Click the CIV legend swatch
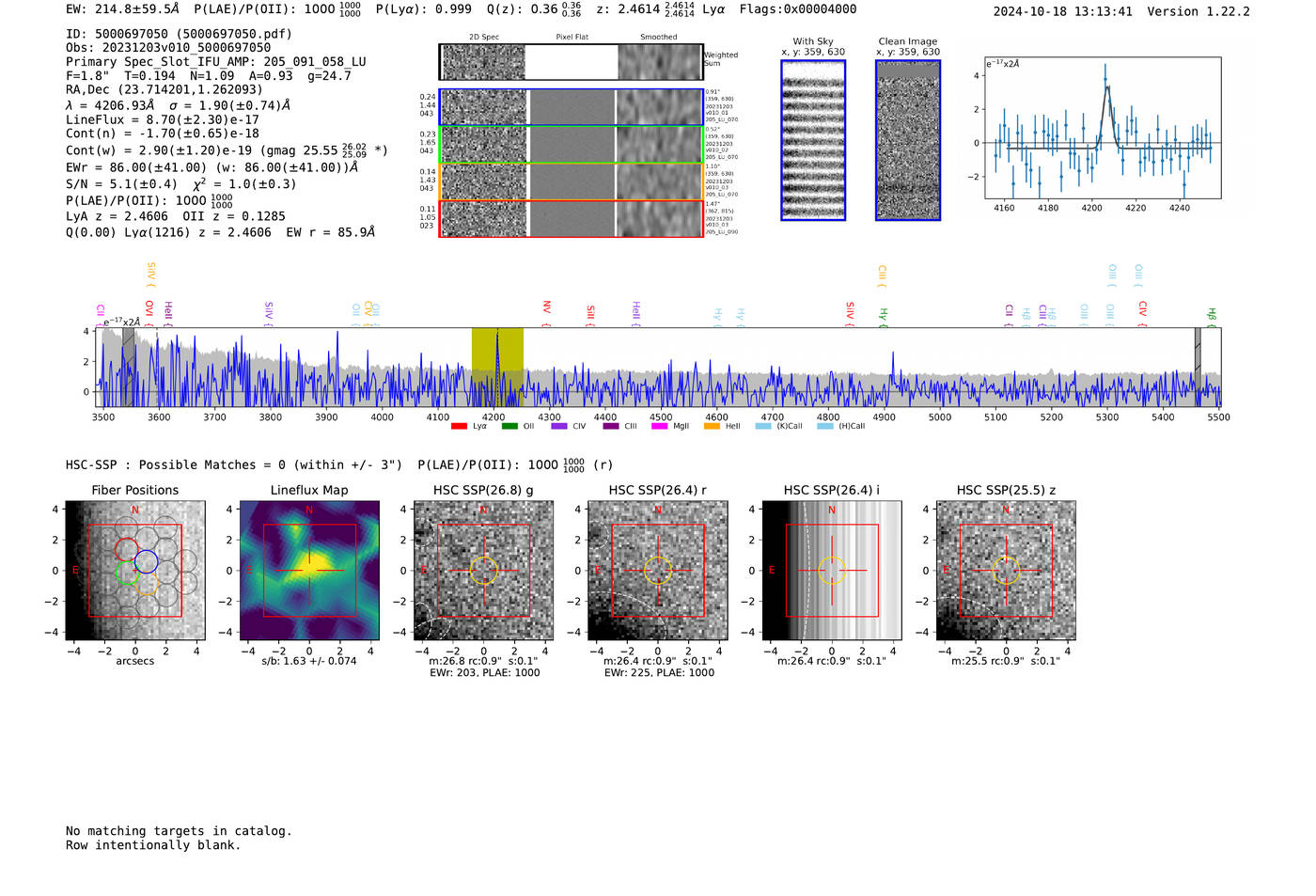 (x=559, y=426)
